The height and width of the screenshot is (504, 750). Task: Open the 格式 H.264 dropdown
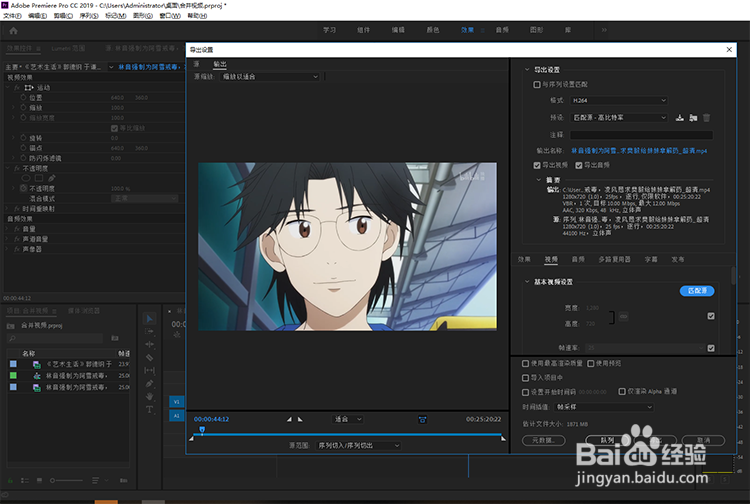[619, 100]
